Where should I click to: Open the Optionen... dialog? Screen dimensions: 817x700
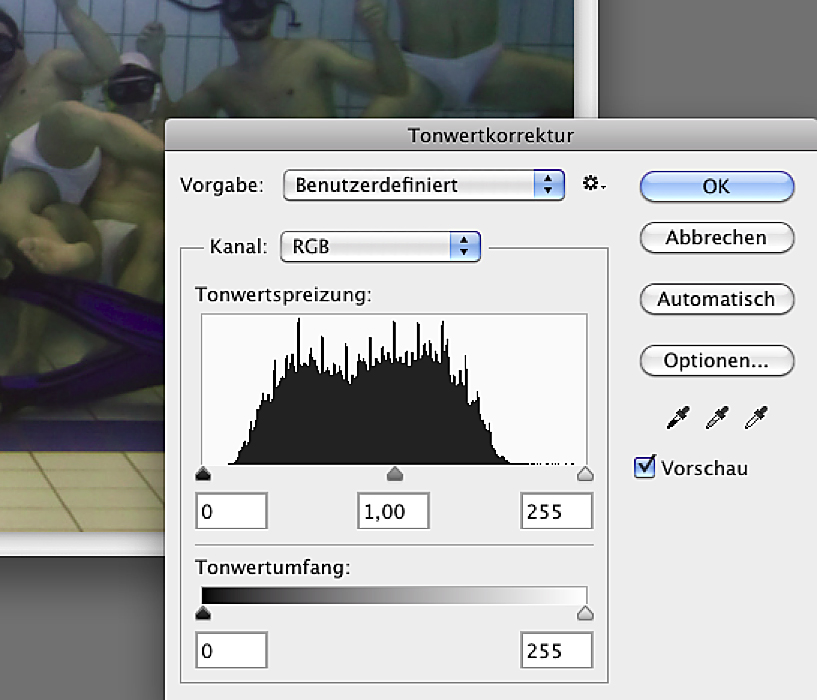717,361
